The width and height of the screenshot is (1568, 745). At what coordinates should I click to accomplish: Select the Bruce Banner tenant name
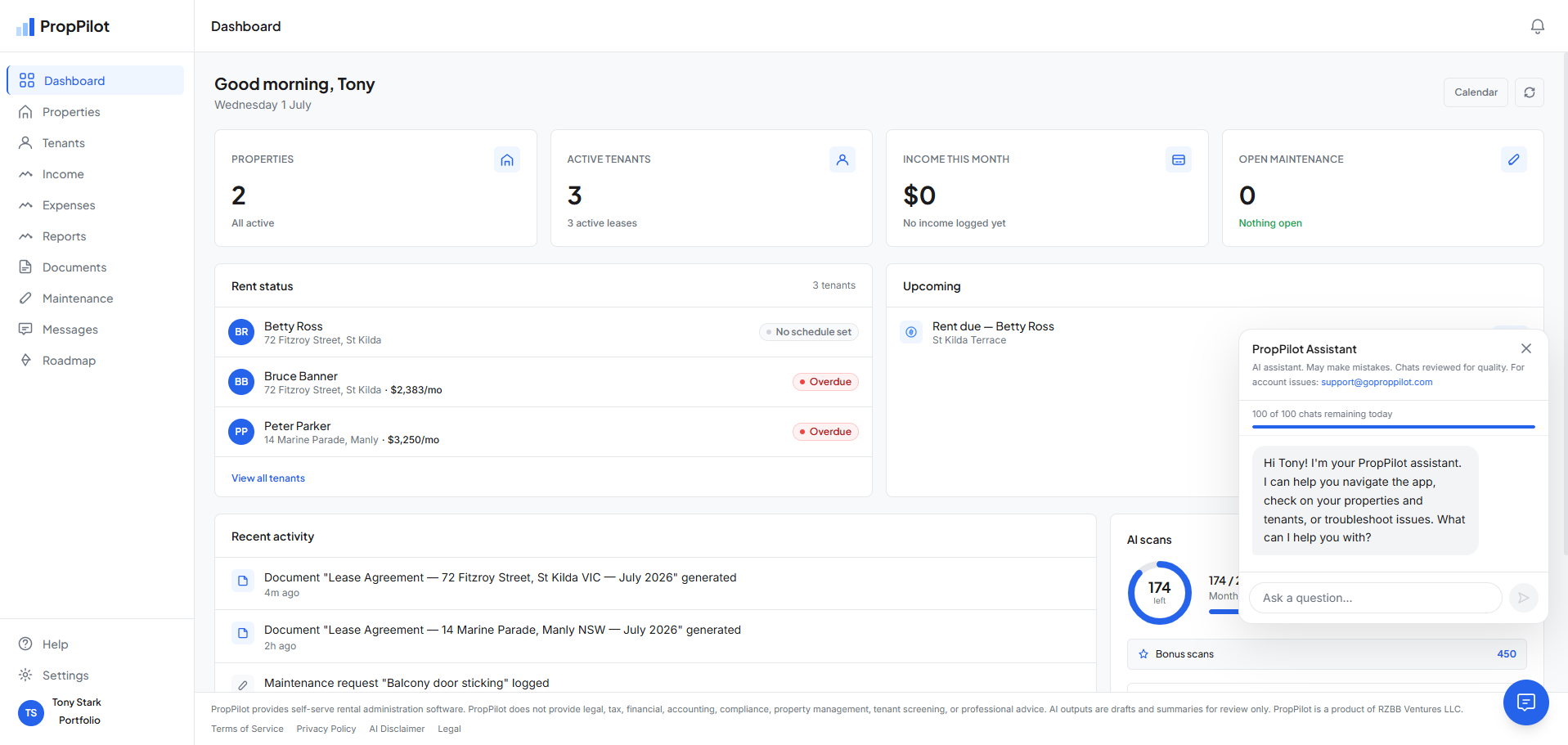point(300,376)
